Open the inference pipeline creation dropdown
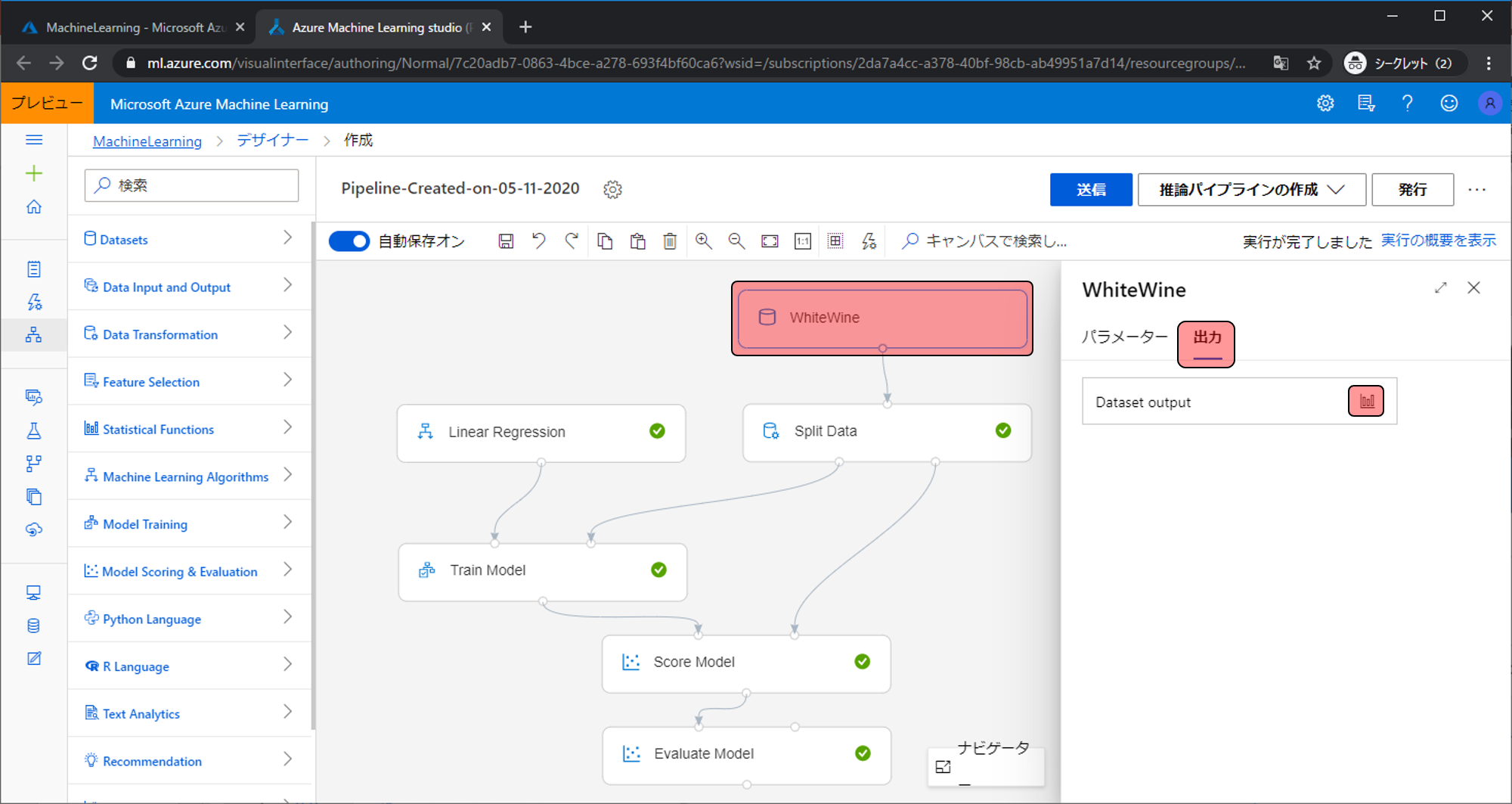The width and height of the screenshot is (1512, 804). click(1251, 189)
